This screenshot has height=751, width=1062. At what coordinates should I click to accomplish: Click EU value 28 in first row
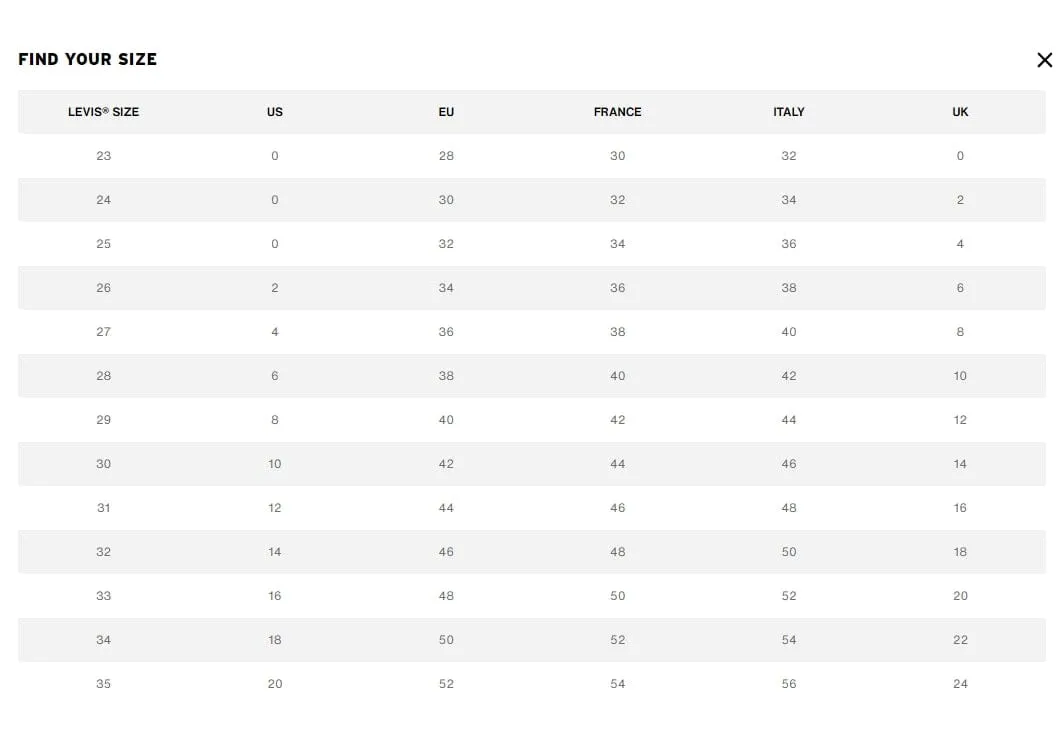pyautogui.click(x=446, y=156)
